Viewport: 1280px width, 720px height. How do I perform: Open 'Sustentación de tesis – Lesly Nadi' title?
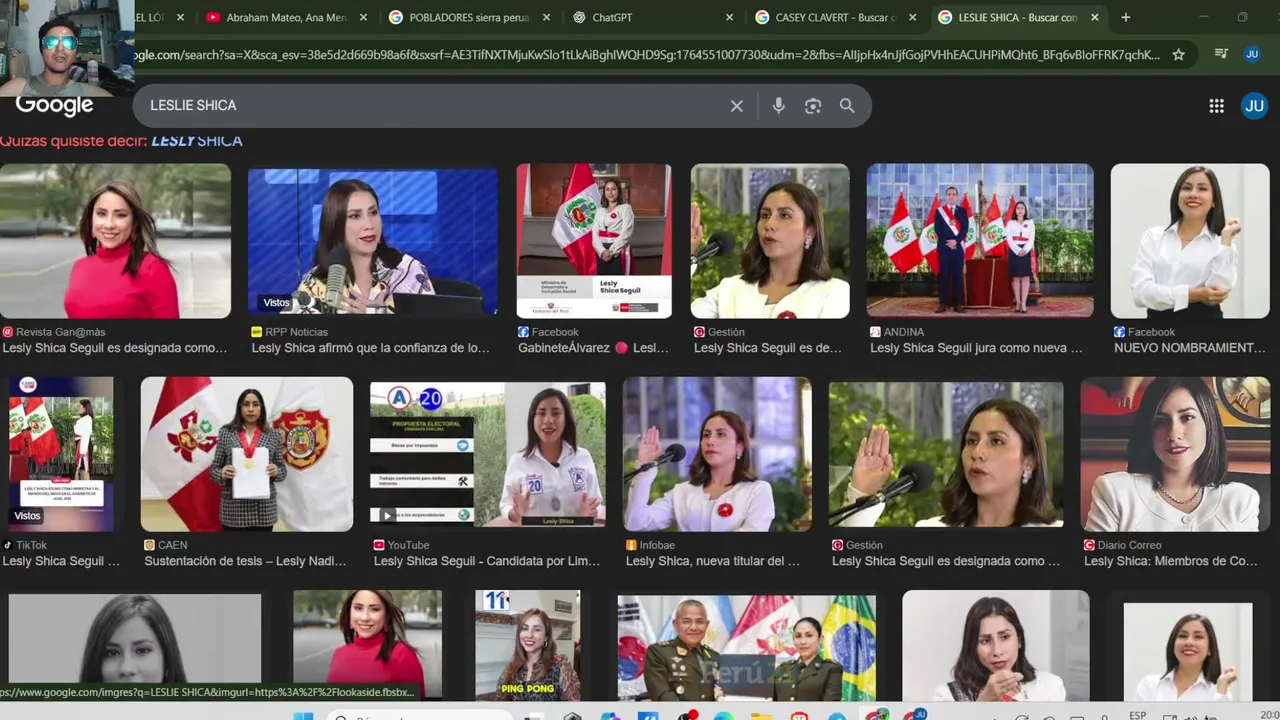pos(245,561)
